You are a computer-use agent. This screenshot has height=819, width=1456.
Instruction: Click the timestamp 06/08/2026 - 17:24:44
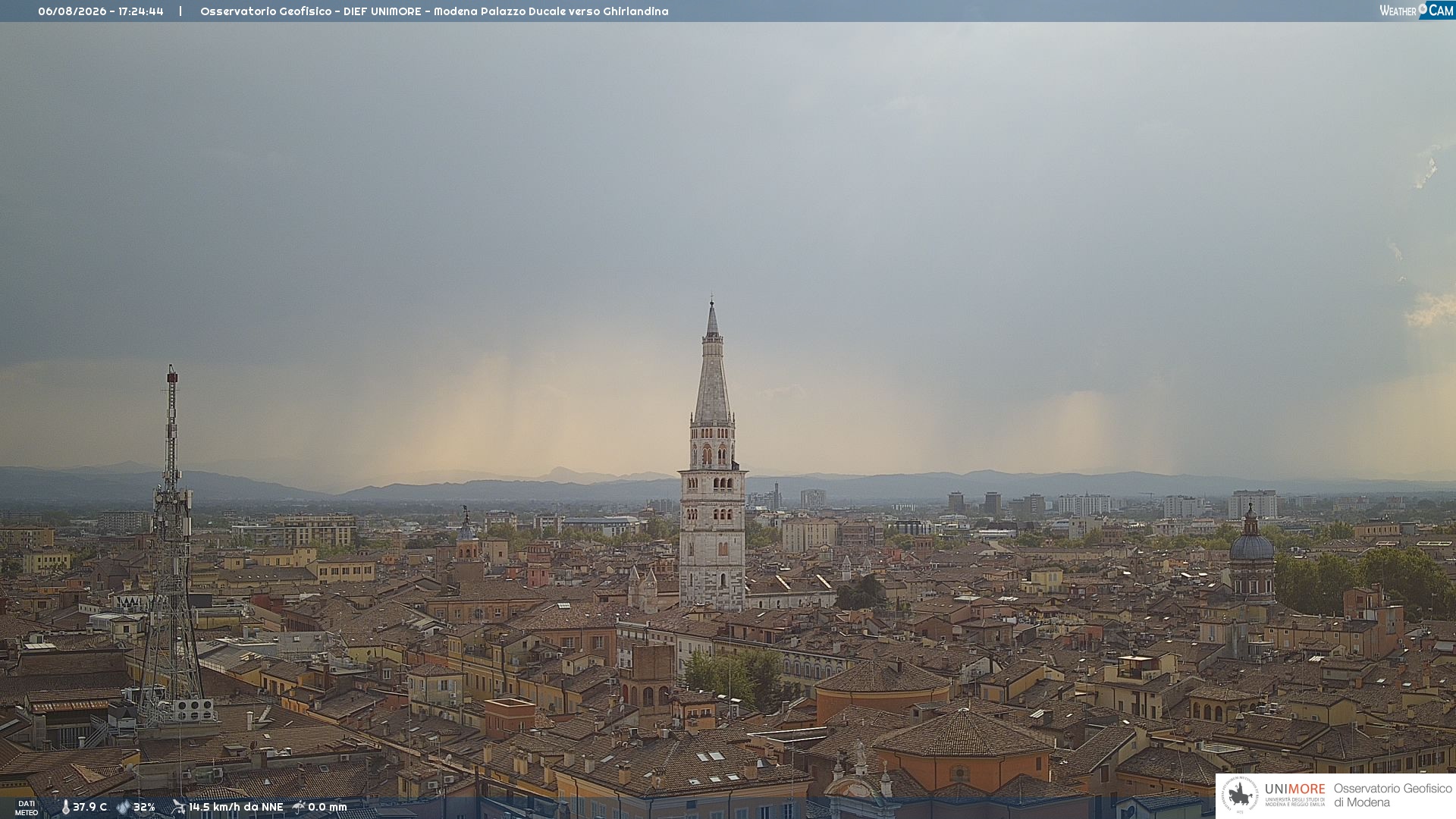tap(101, 11)
